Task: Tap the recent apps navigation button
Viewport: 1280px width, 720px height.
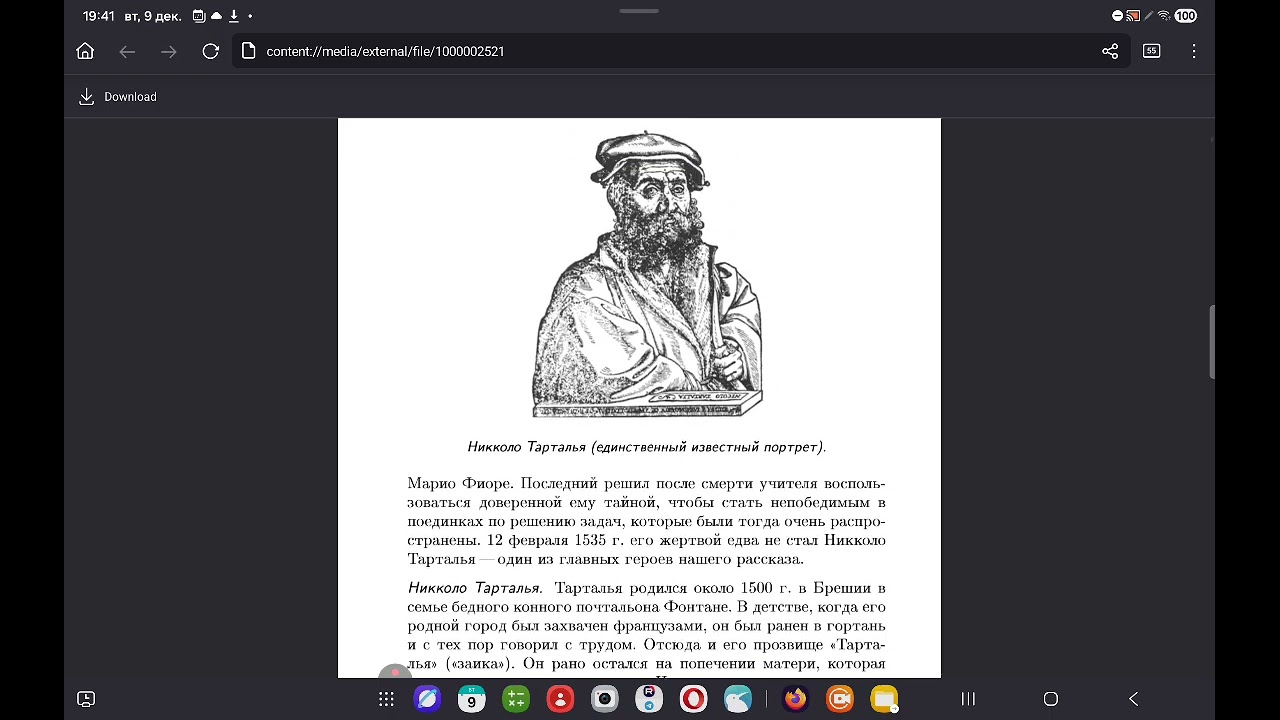Action: coord(968,699)
